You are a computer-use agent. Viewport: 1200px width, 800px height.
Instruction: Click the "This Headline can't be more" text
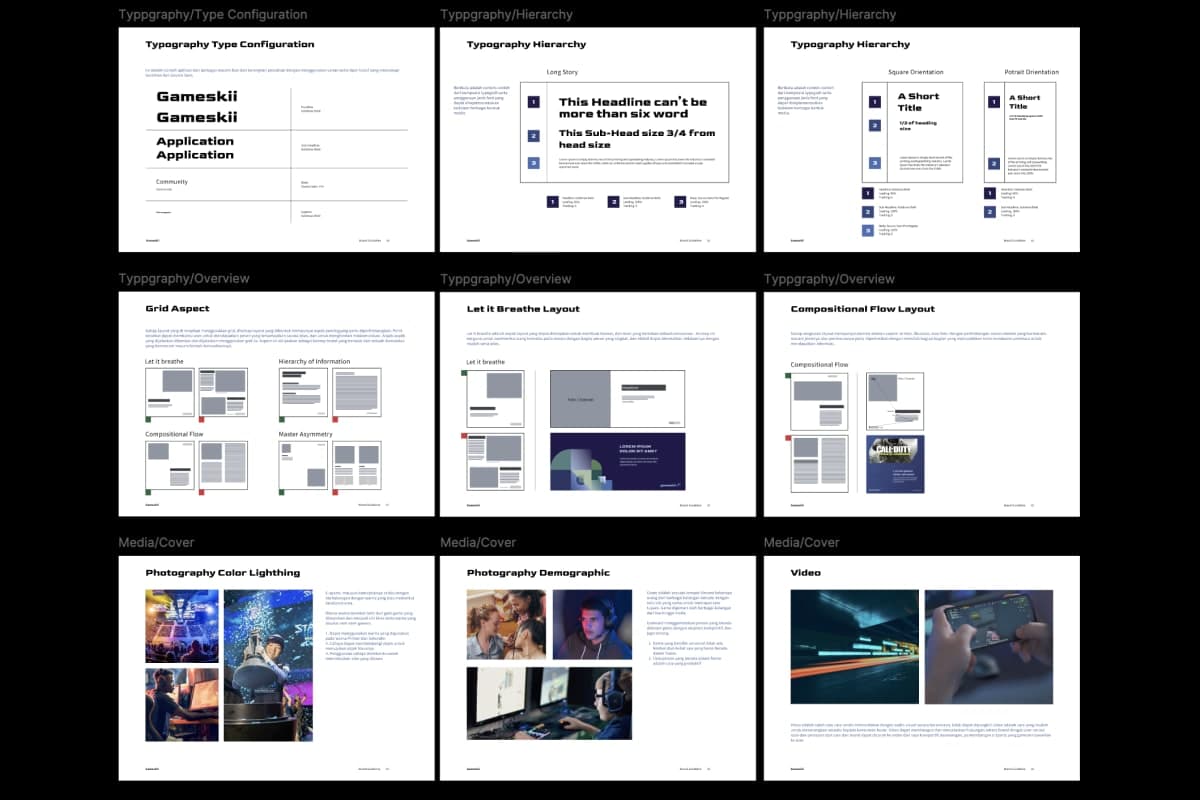pyautogui.click(x=632, y=108)
